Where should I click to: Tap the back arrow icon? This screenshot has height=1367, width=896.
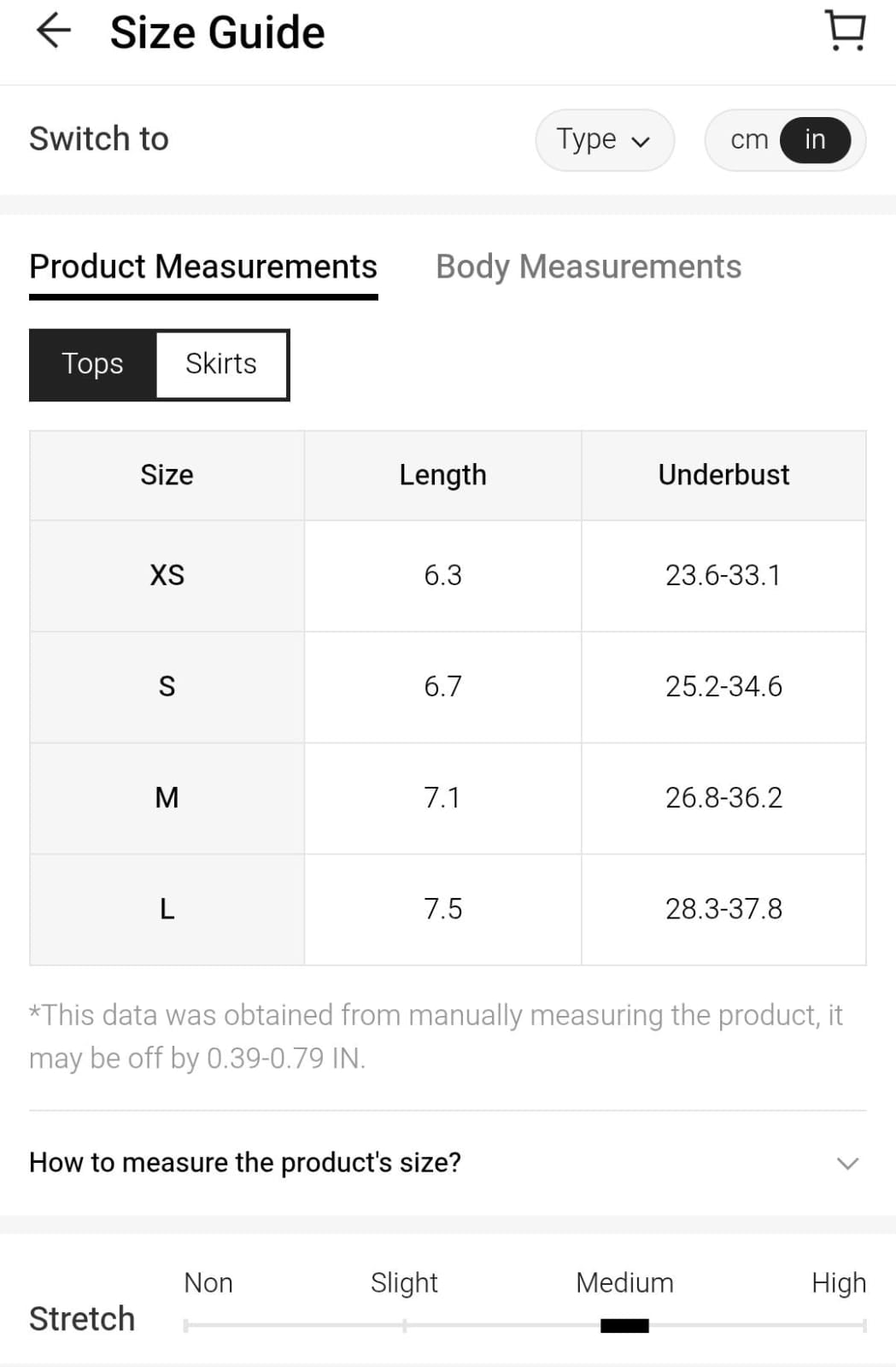tap(53, 32)
